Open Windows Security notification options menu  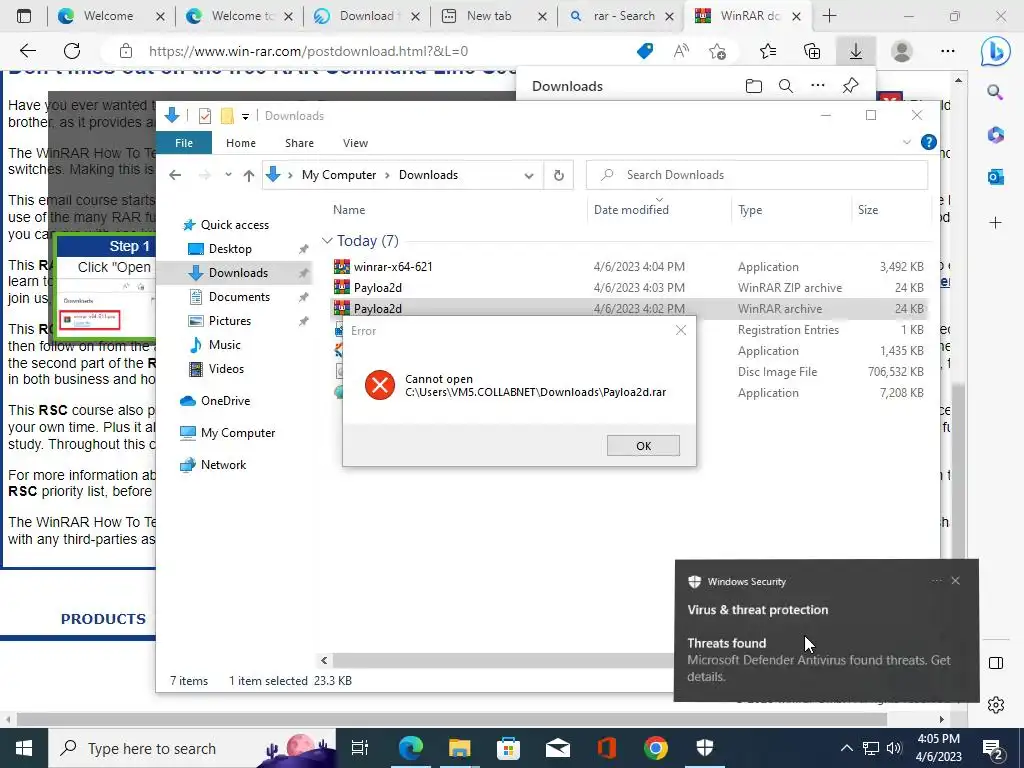click(x=936, y=581)
